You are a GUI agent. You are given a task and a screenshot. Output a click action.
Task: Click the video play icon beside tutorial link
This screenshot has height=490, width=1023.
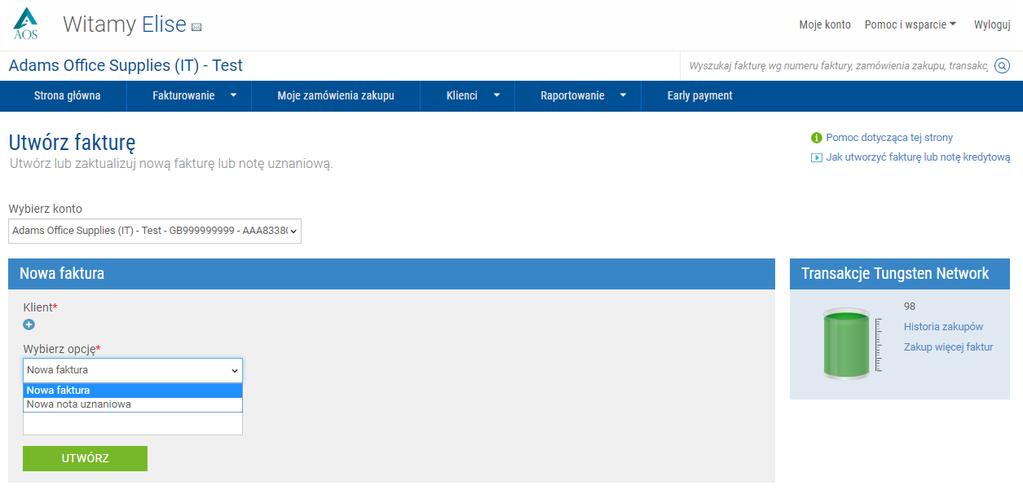point(816,157)
